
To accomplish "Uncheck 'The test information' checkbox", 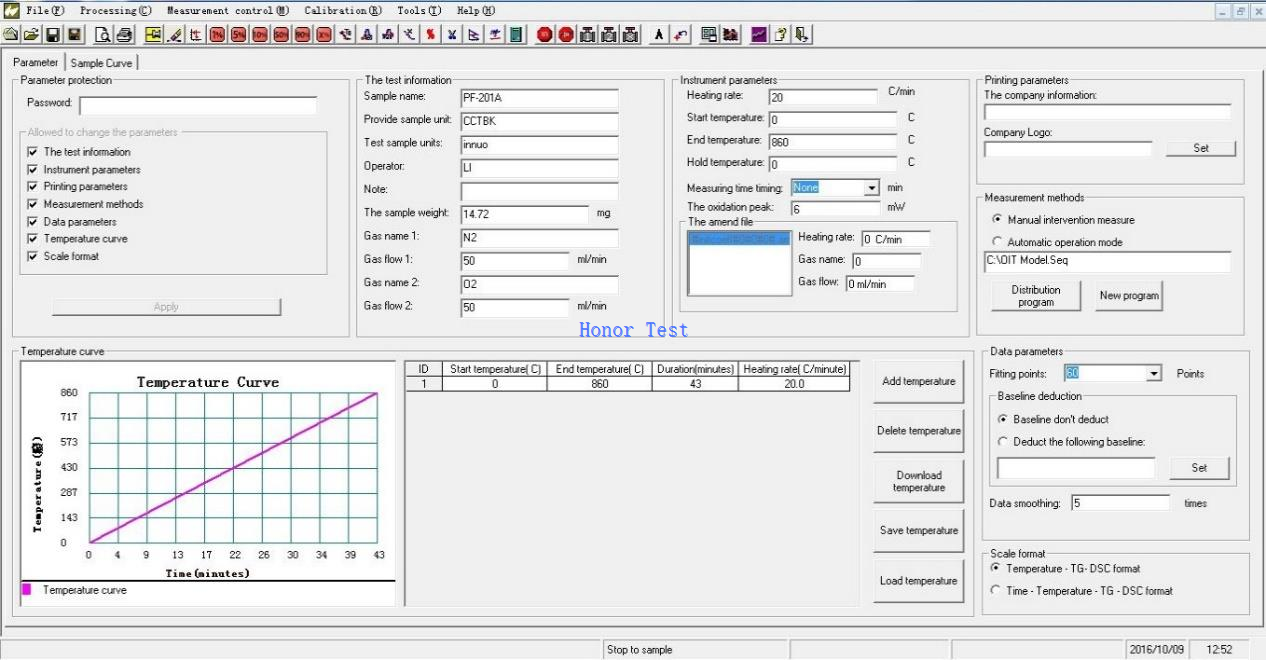I will click(x=32, y=152).
